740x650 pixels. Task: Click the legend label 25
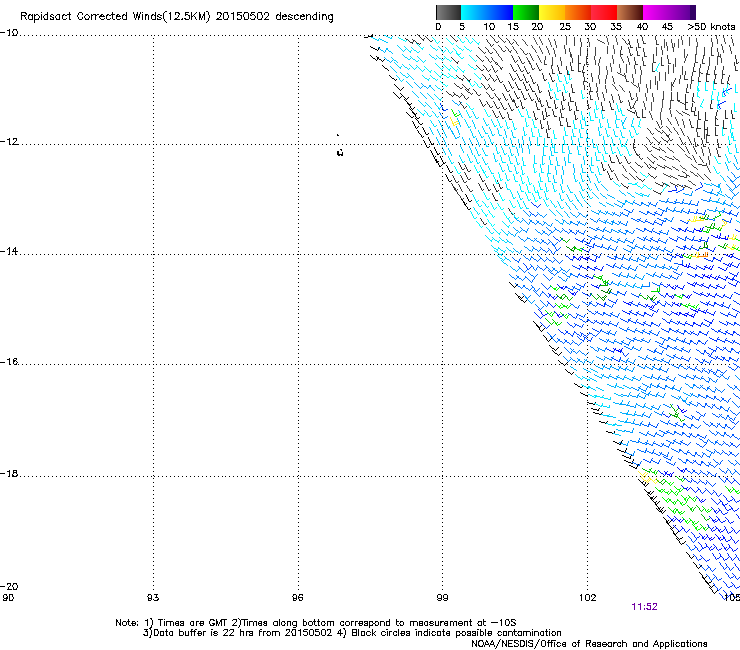click(565, 27)
